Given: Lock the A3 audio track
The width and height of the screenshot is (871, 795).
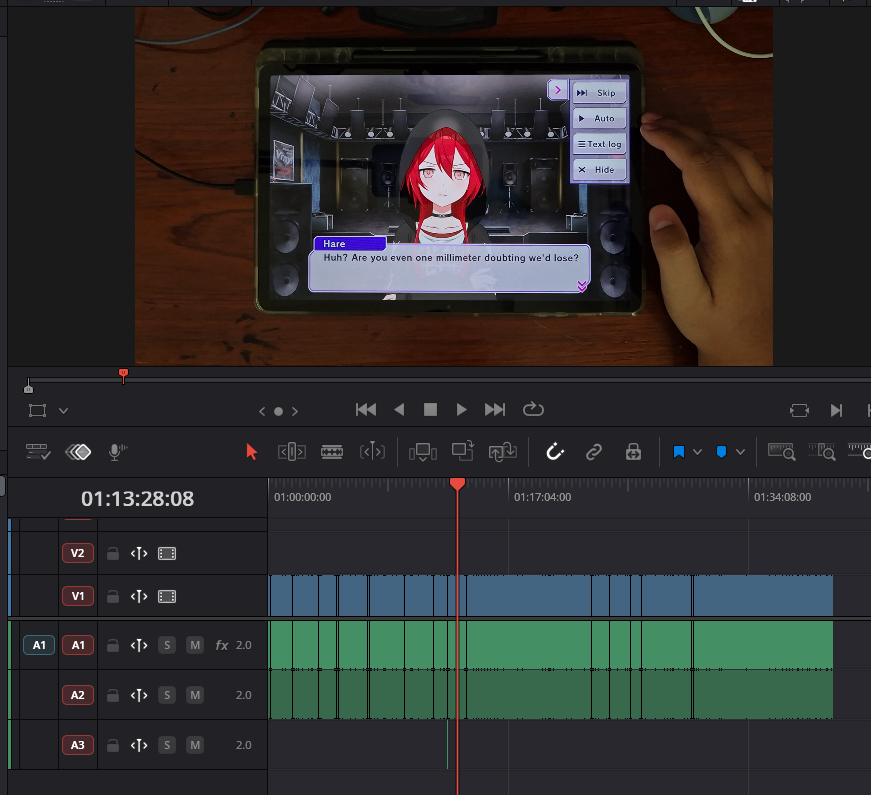Looking at the screenshot, I should point(113,746).
